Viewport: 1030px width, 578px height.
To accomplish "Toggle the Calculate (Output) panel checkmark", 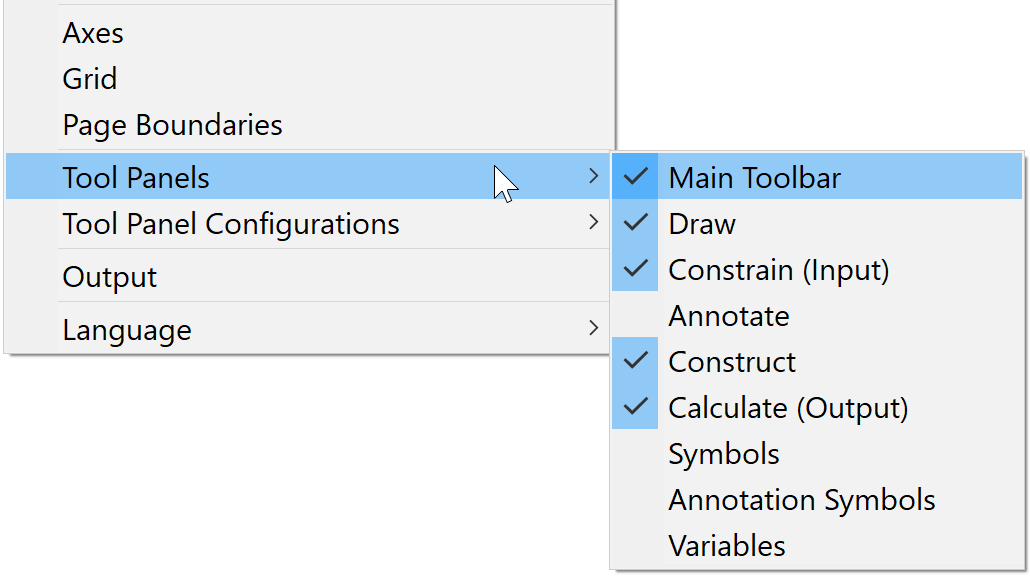I will 635,407.
